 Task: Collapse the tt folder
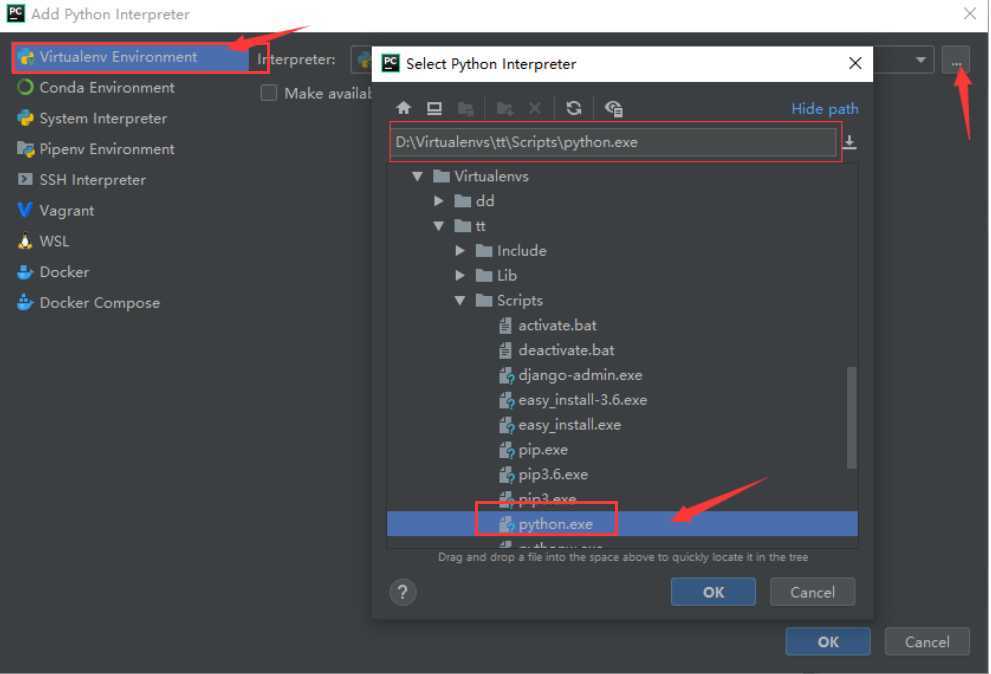point(439,226)
